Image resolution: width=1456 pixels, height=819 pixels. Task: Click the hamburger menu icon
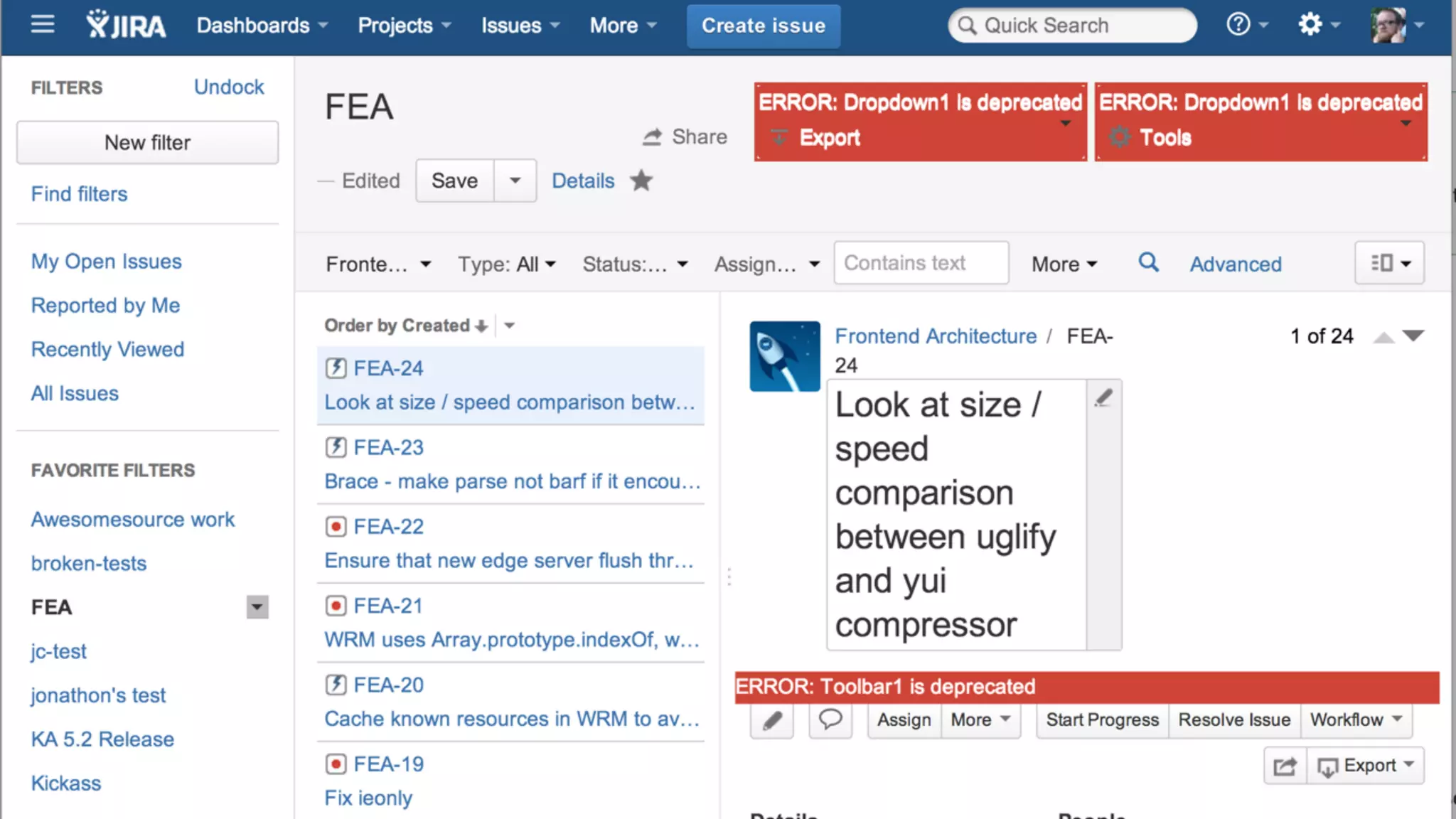tap(43, 25)
